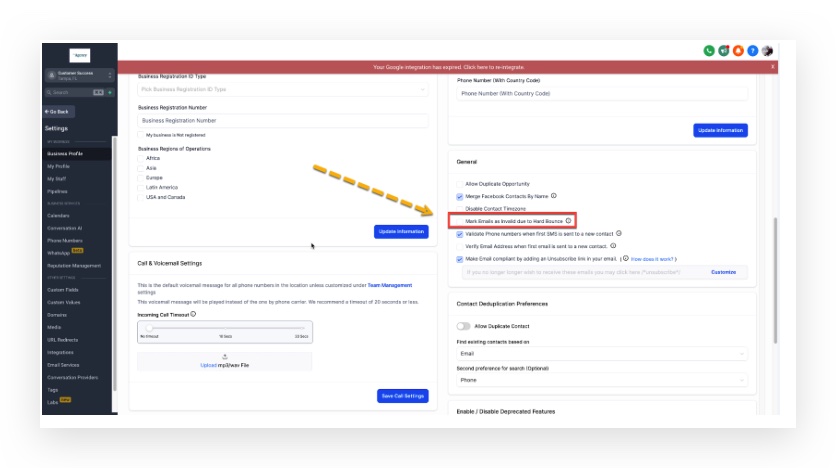This screenshot has height=468, width=836.
Task: Click the upload icon for mp3/wav file
Action: point(224,356)
